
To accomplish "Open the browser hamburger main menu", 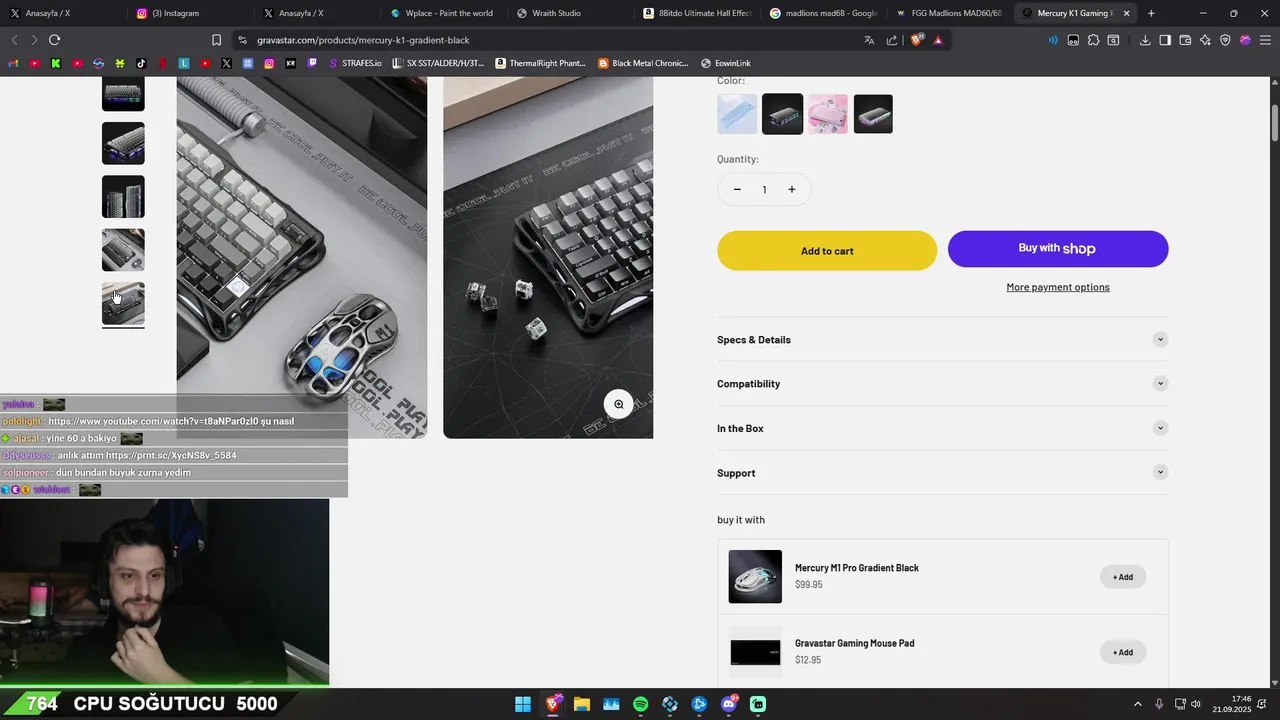I will click(1265, 40).
